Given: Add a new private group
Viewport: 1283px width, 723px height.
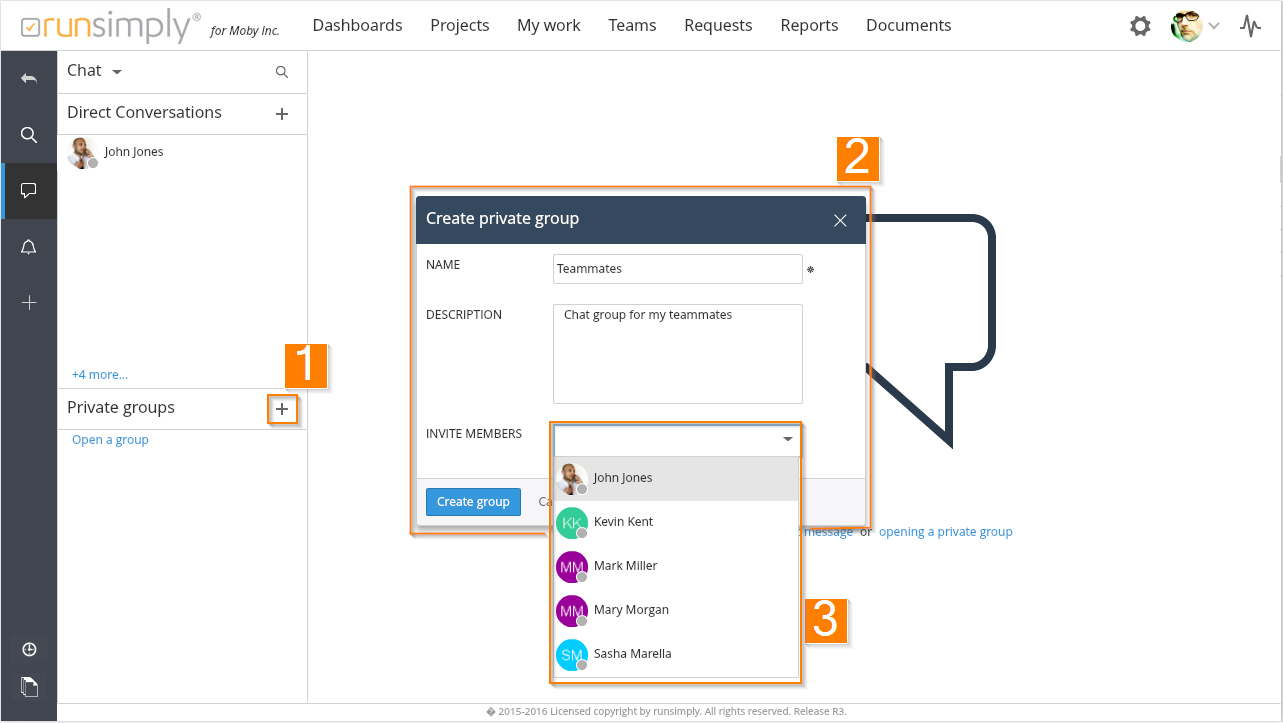Looking at the screenshot, I should [282, 409].
